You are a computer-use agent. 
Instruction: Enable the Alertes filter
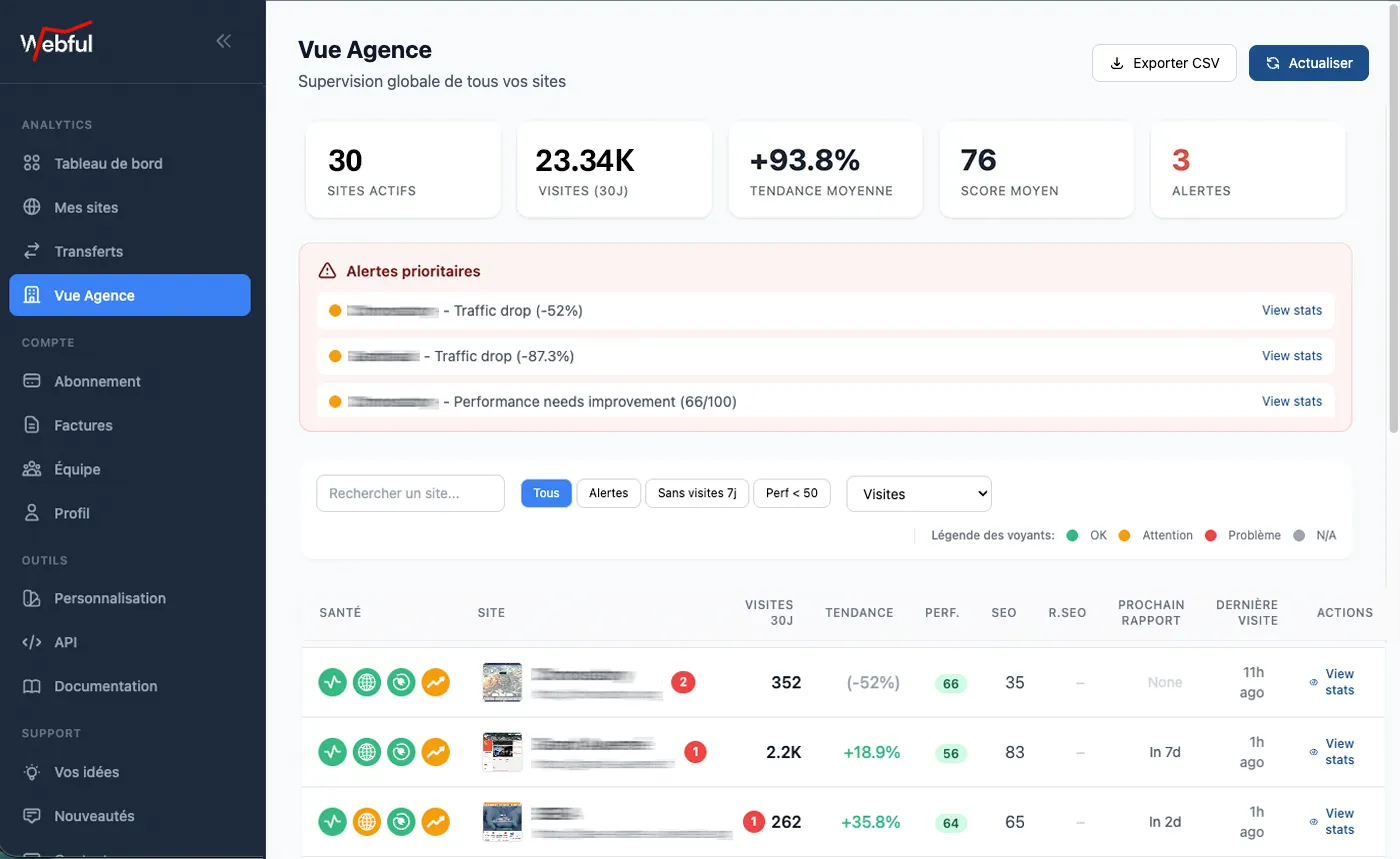[x=608, y=493]
